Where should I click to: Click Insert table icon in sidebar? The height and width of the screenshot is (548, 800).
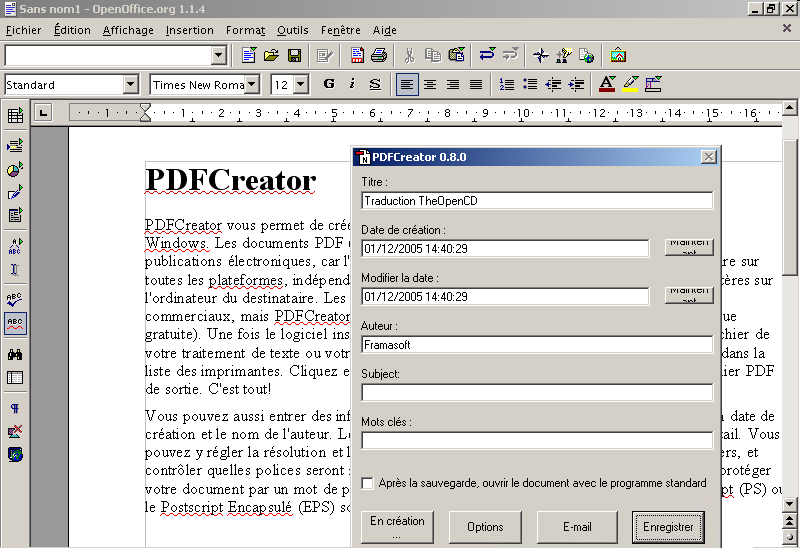[x=15, y=115]
